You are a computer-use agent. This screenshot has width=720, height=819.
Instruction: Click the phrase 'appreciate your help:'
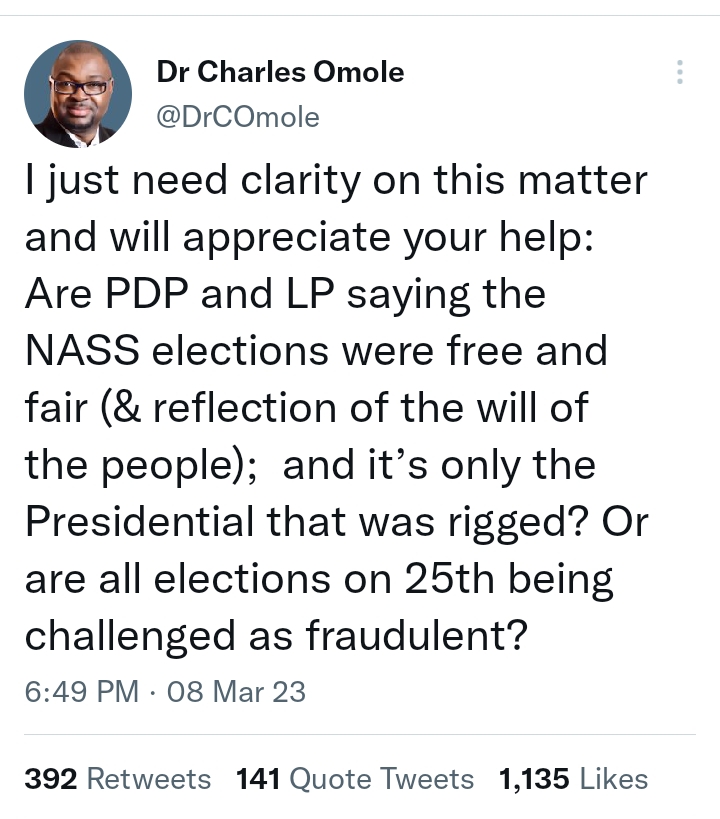coord(379,238)
